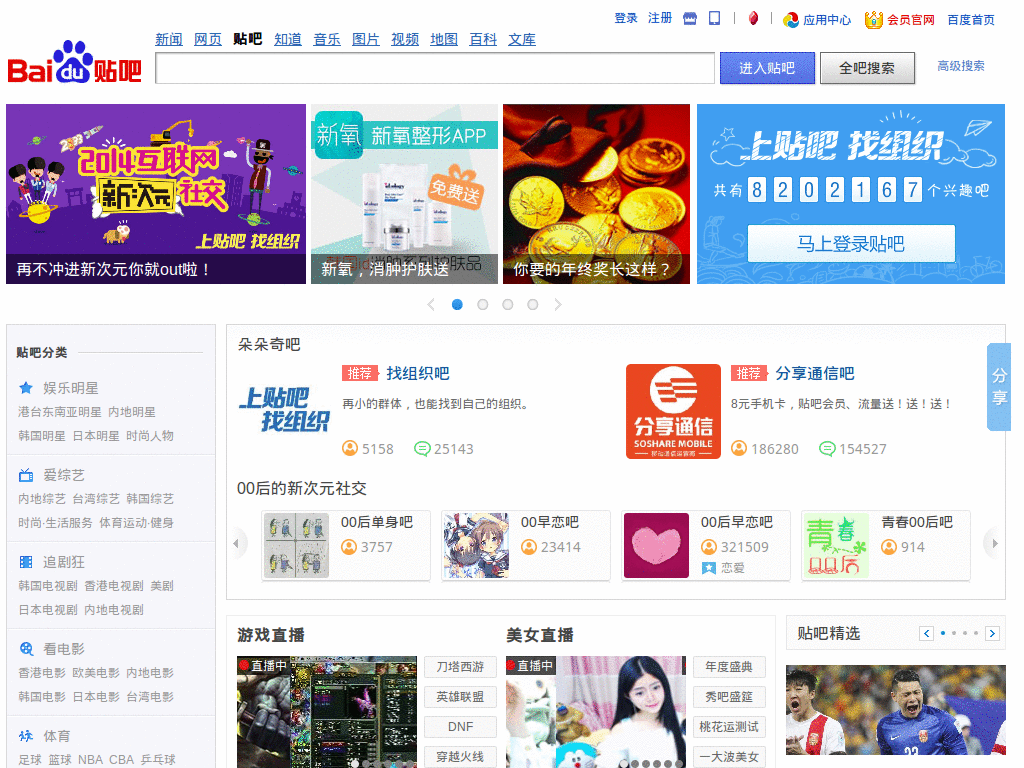Screen dimensions: 1024x768
Task: Open the shop storefront icon in top bar
Action: click(690, 19)
